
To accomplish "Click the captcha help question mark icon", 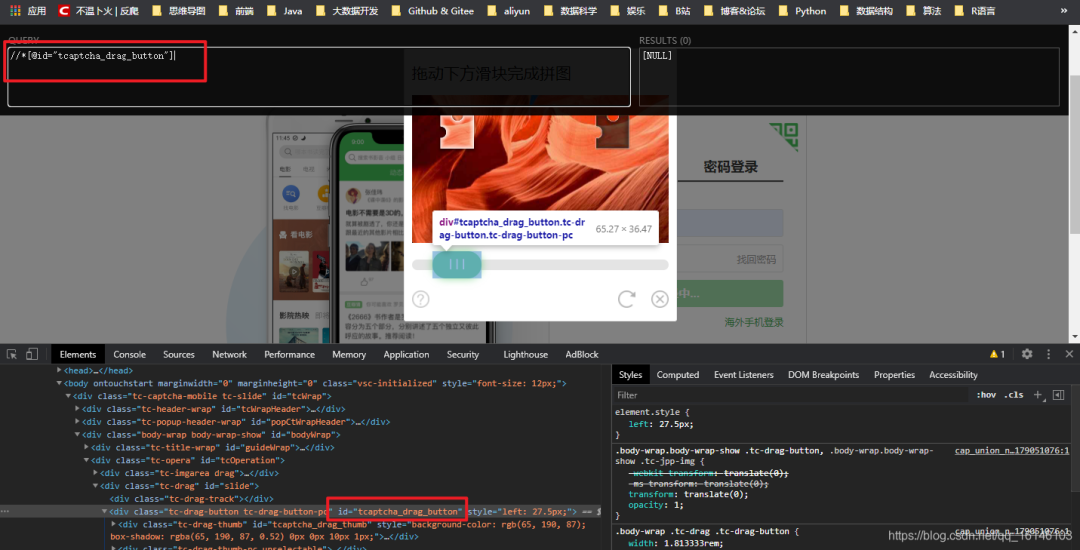I will (x=421, y=299).
